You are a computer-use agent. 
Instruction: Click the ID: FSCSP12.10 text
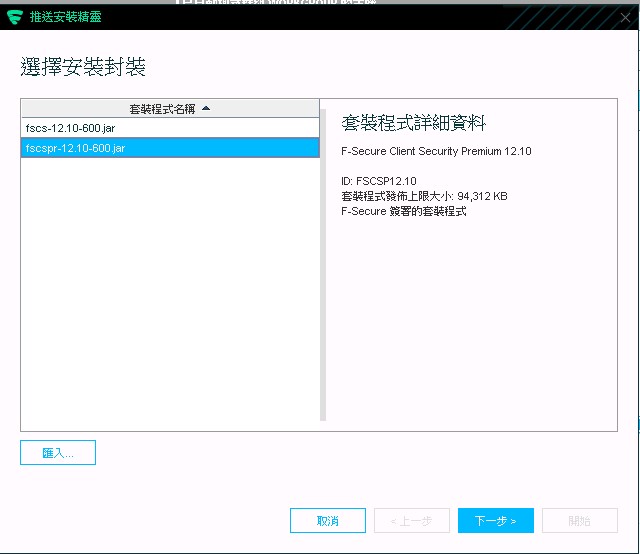coord(378,181)
